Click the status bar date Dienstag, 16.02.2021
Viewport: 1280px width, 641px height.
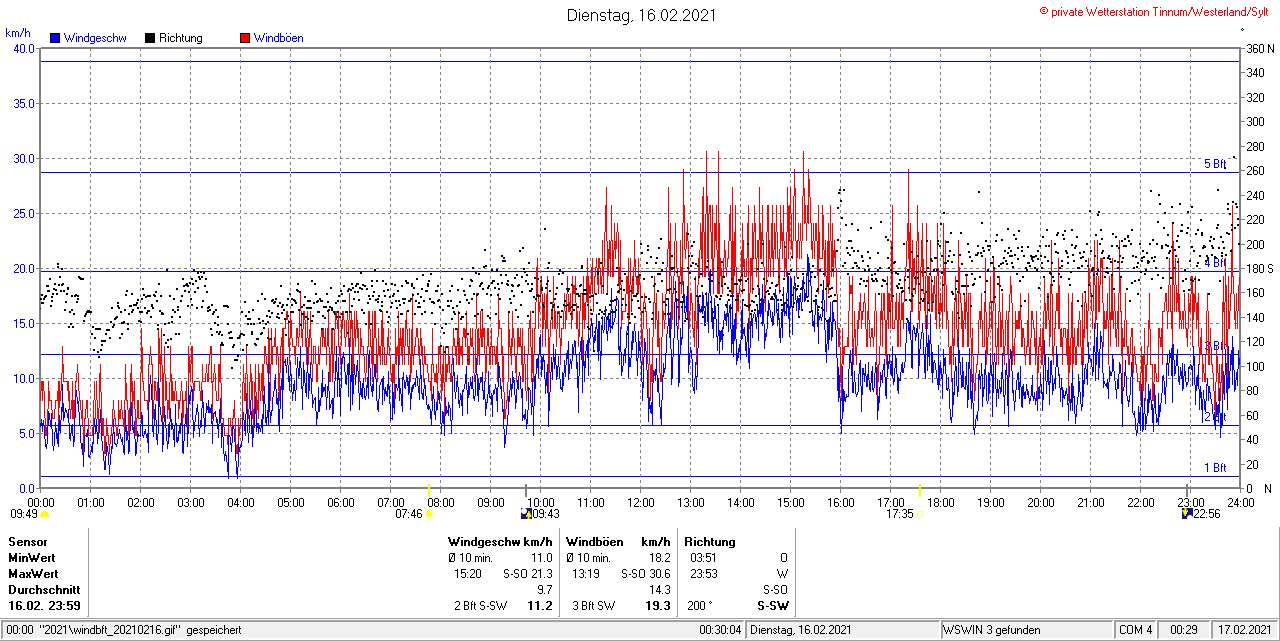pos(800,630)
